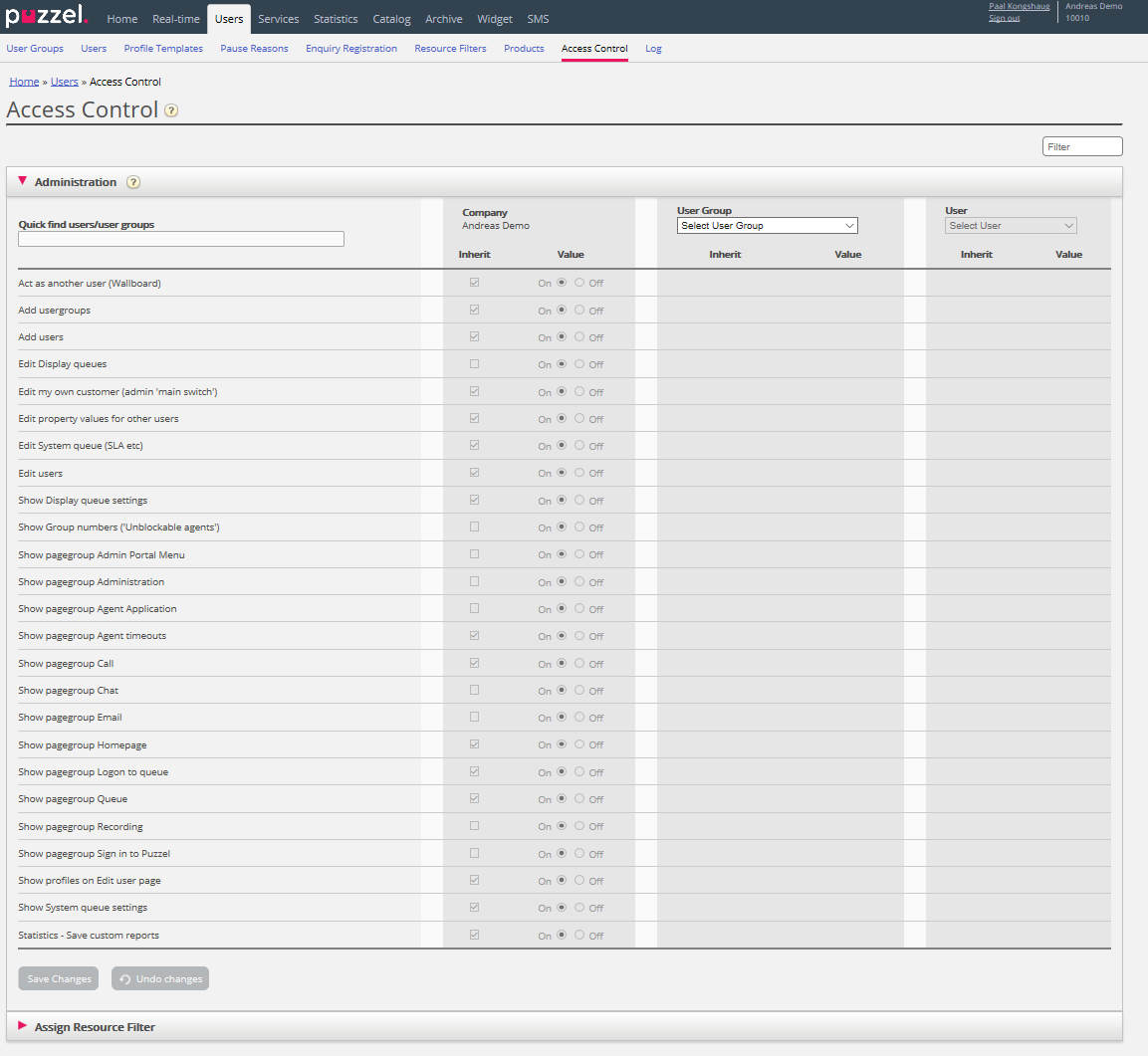The width and height of the screenshot is (1148, 1056).
Task: Click the Undo changes button
Action: pos(160,979)
